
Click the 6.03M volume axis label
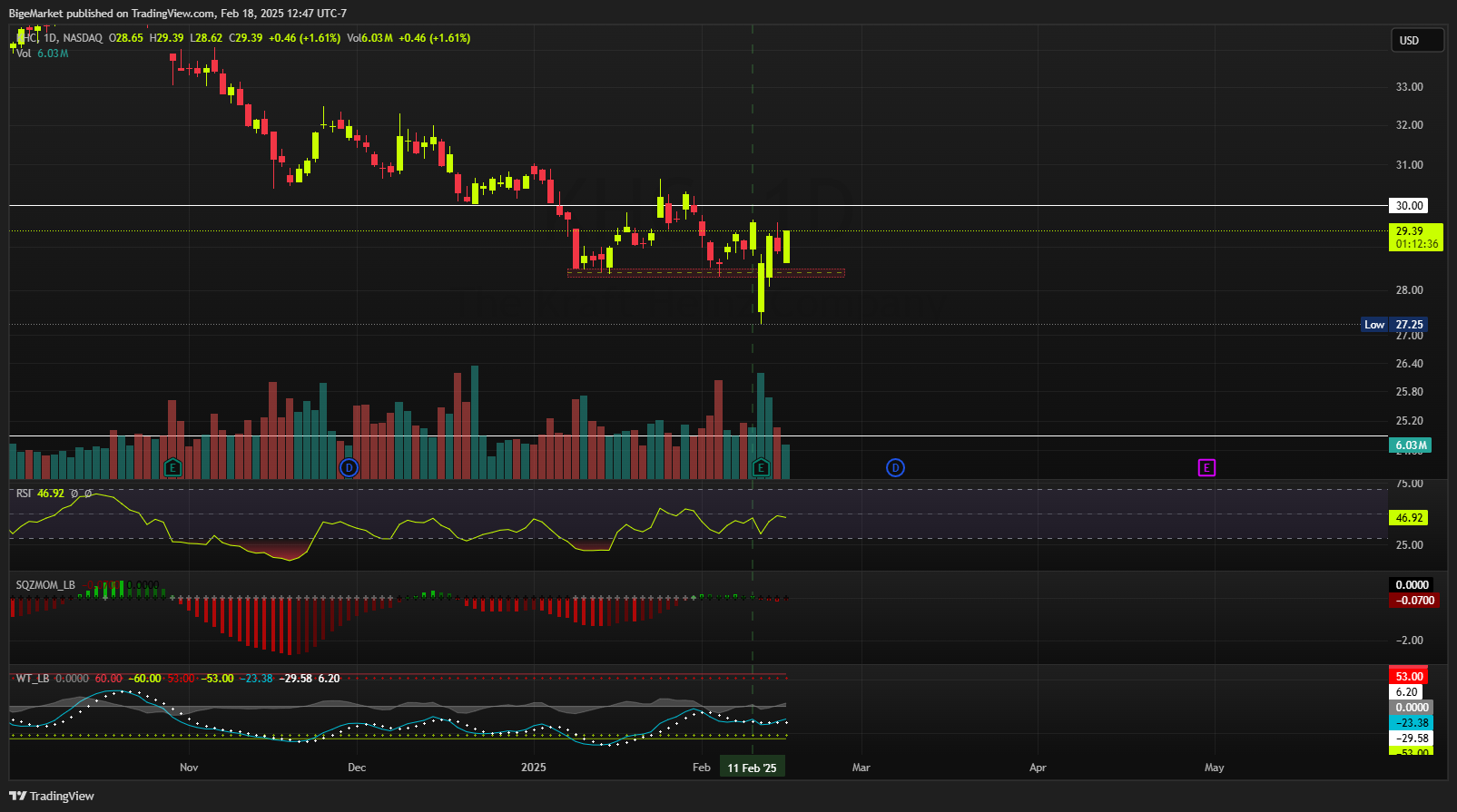click(1411, 445)
